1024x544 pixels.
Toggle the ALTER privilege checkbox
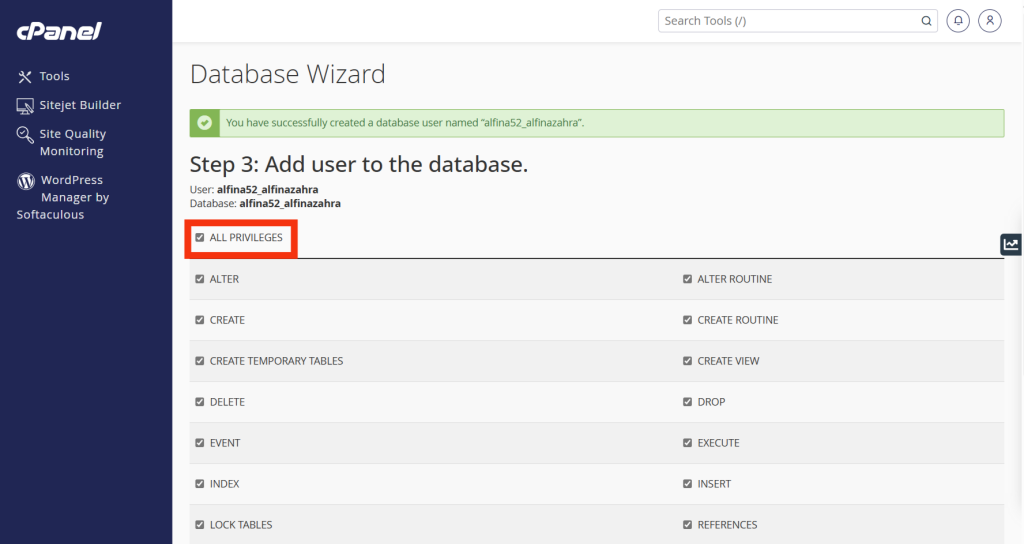pos(200,279)
